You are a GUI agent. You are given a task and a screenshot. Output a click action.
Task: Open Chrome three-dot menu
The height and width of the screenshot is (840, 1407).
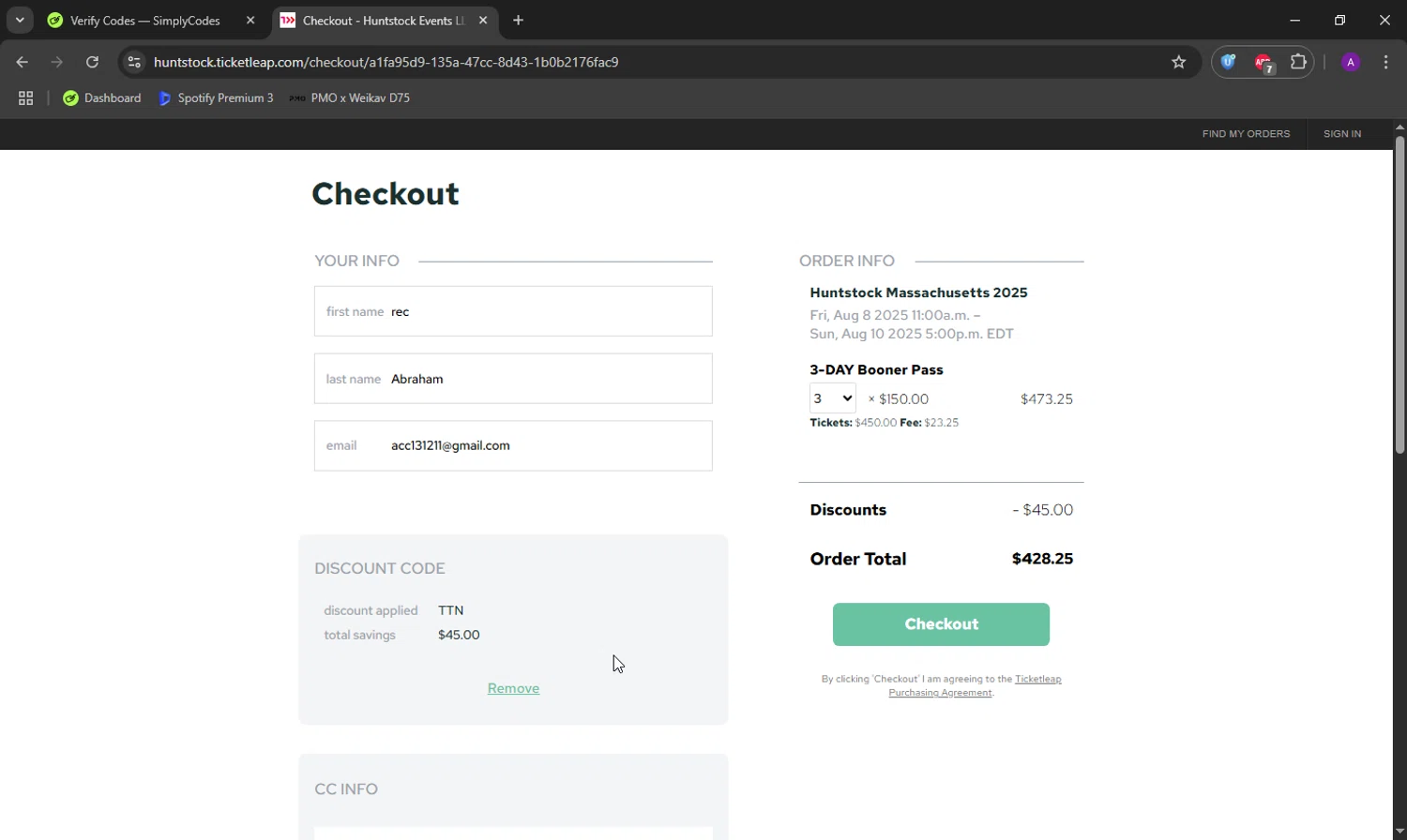(1385, 62)
